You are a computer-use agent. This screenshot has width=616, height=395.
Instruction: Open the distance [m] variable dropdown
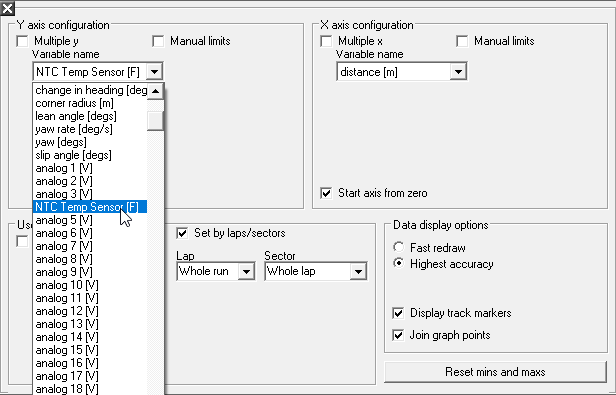pyautogui.click(x=458, y=72)
